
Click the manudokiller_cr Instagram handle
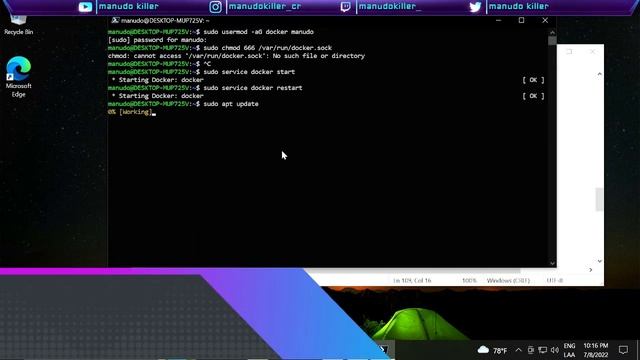point(264,6)
